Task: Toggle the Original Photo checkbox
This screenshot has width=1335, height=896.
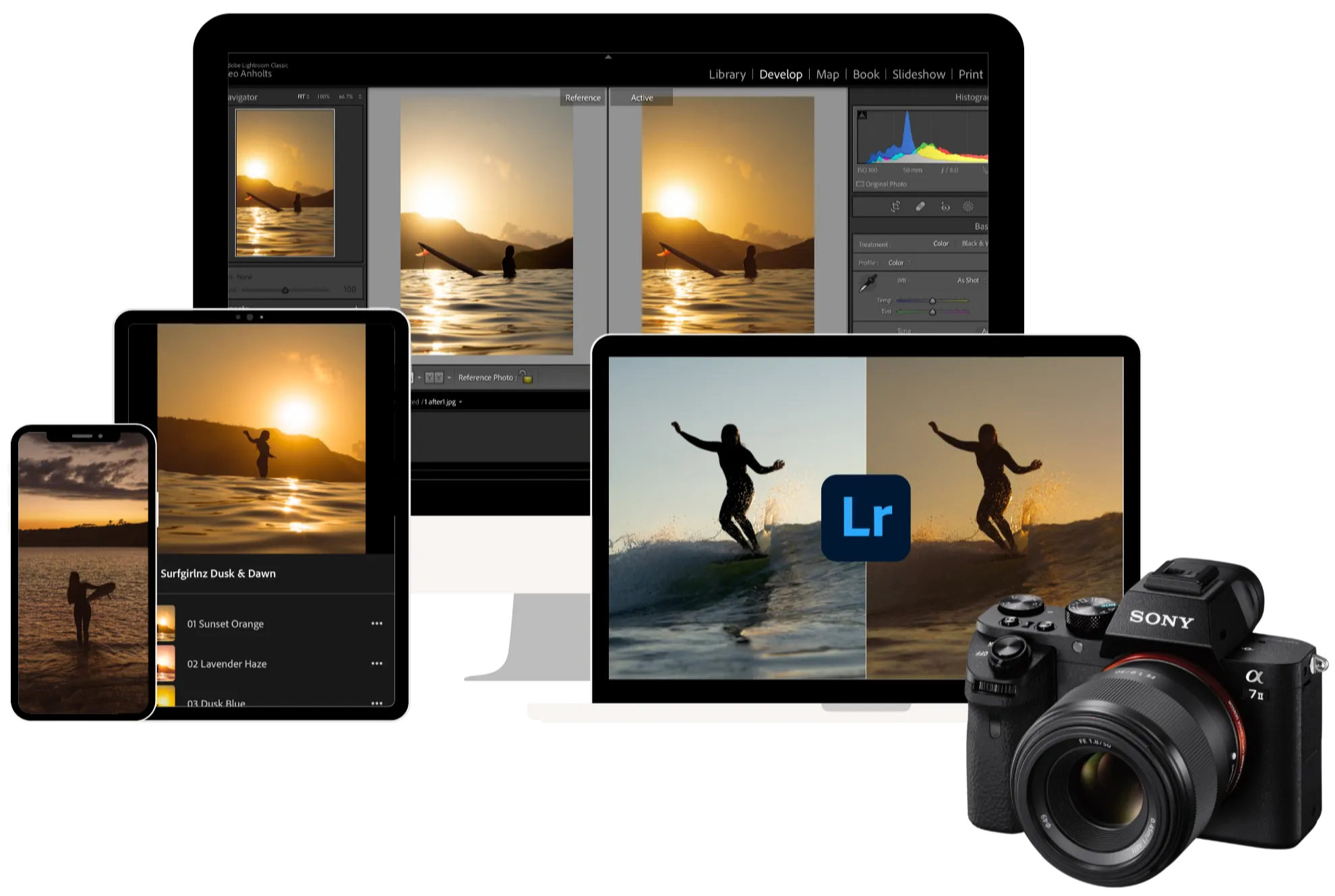Action: tap(860, 184)
